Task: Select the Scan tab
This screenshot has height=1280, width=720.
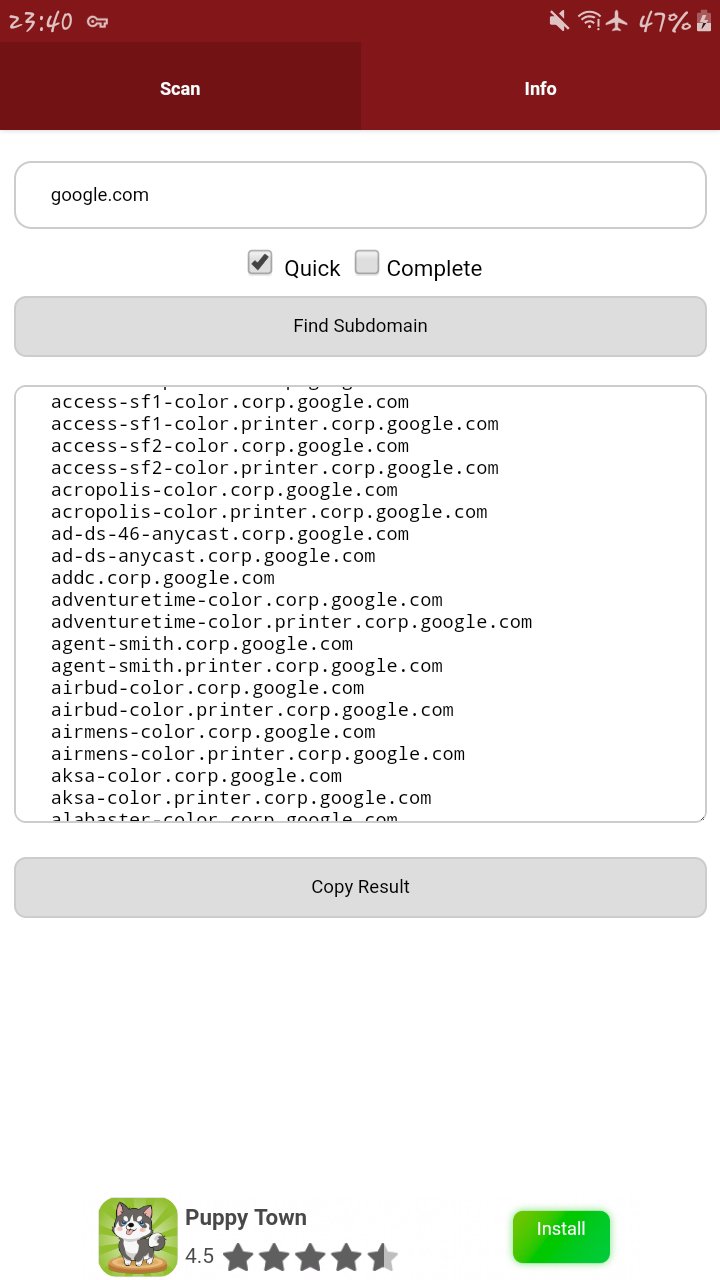Action: pyautogui.click(x=180, y=89)
